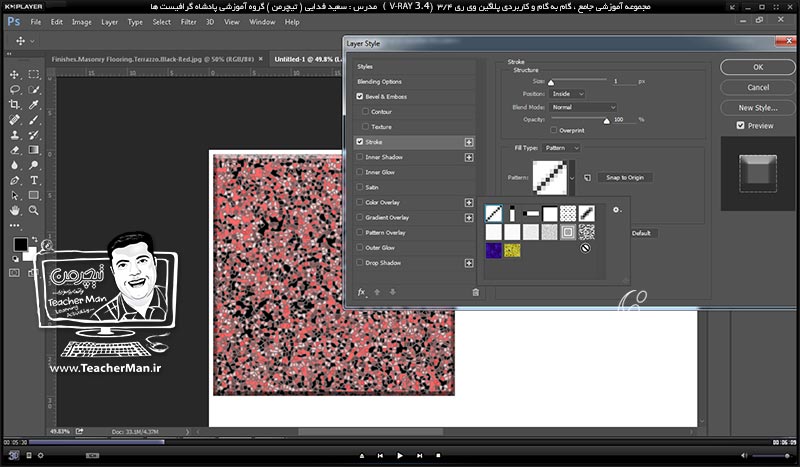This screenshot has height=467, width=800.
Task: Toggle the Preview checkbox
Action: click(740, 125)
